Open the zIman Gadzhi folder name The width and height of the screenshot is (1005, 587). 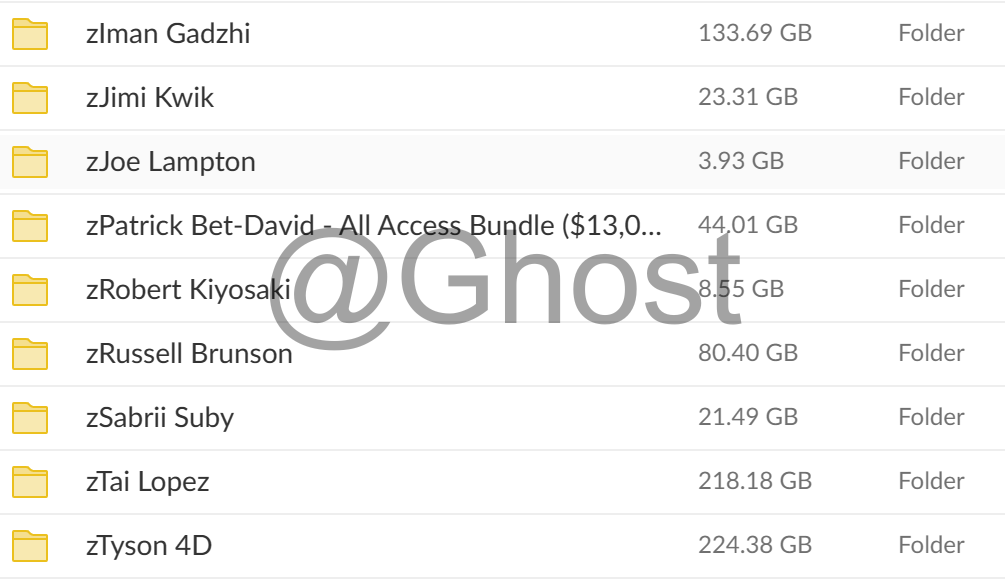(x=168, y=33)
